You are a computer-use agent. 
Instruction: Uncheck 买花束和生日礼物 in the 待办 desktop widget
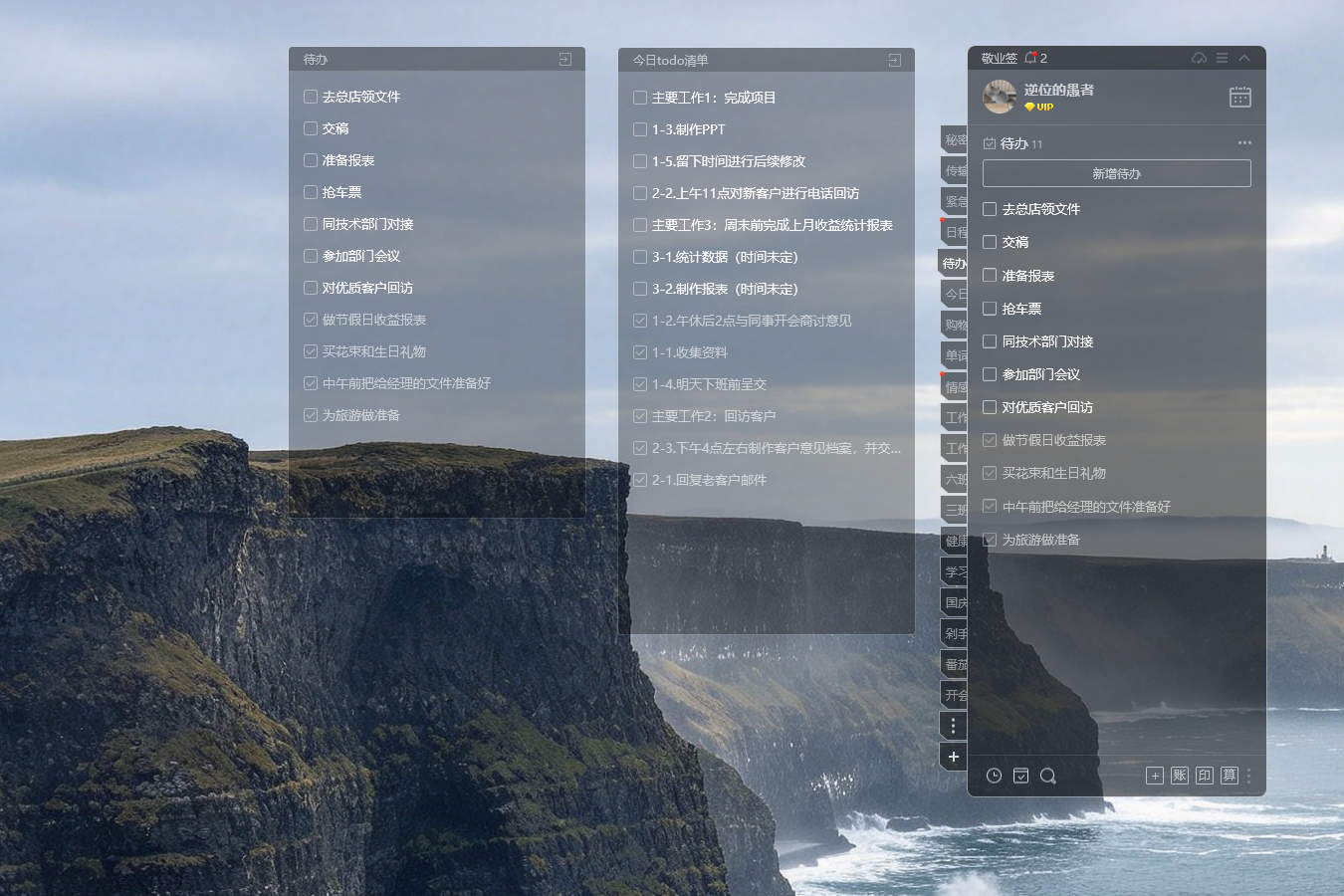[311, 351]
